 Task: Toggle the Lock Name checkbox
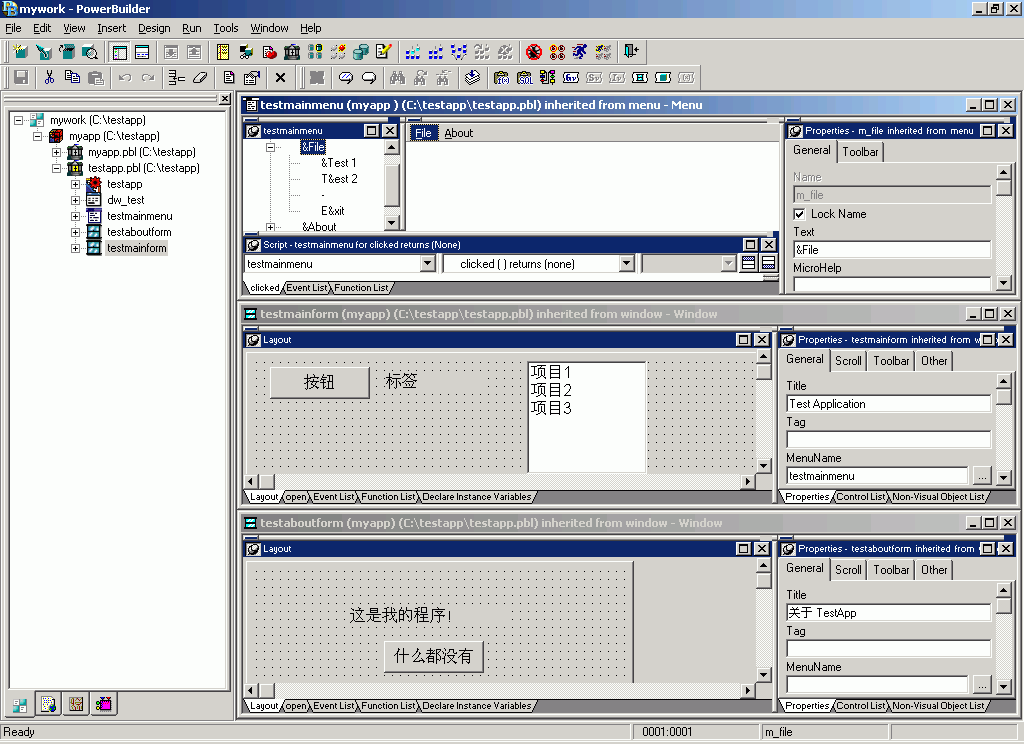pos(799,214)
